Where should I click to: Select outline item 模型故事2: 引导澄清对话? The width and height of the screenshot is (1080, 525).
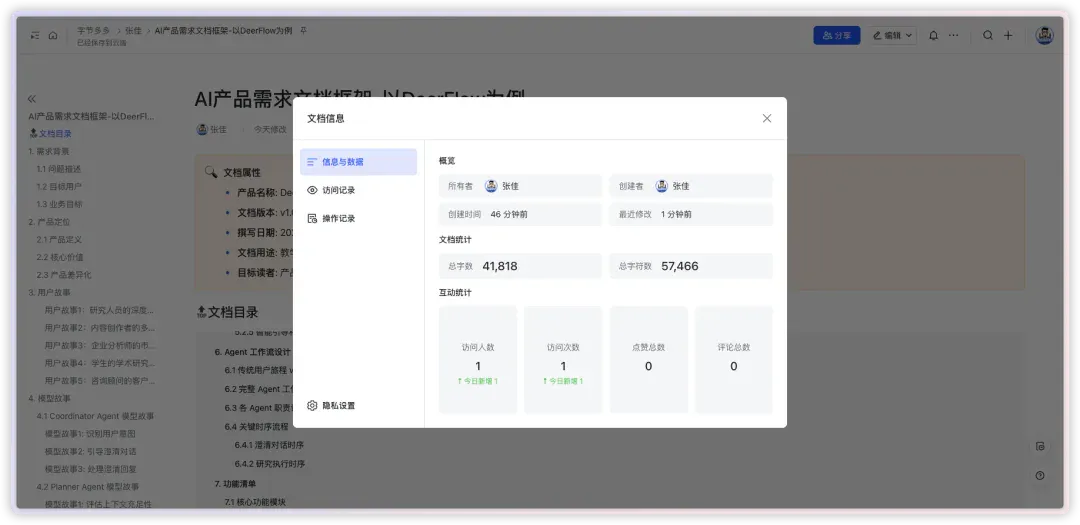click(90, 451)
